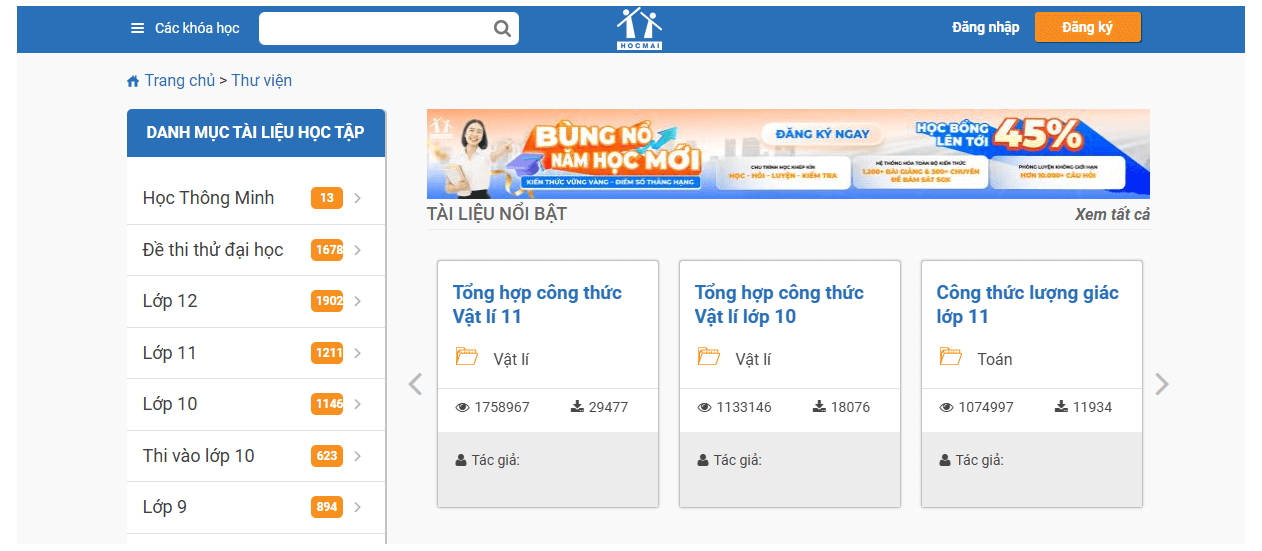Click the Đăng ký button
This screenshot has height=551, width=1262.
(x=1087, y=28)
